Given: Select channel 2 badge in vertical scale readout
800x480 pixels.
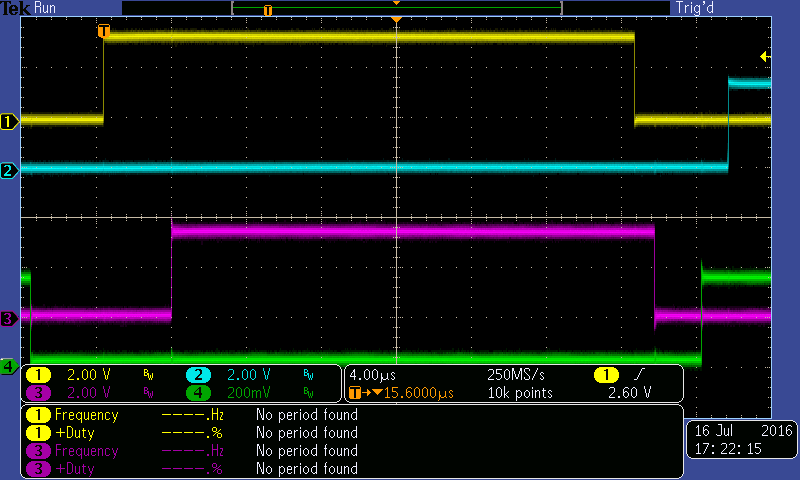Looking at the screenshot, I should 198,375.
